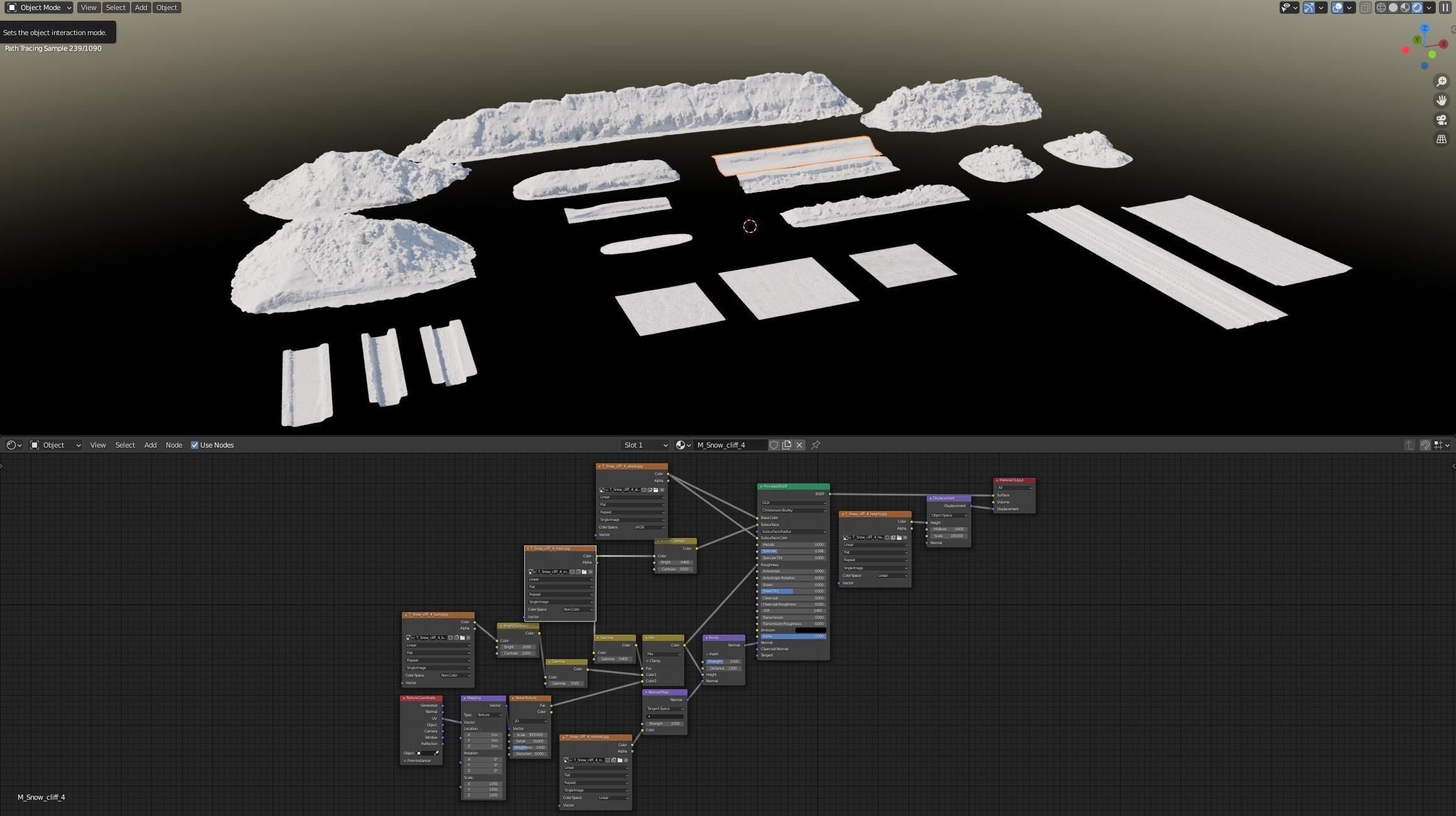Duplicate material with new material icon

(x=787, y=445)
